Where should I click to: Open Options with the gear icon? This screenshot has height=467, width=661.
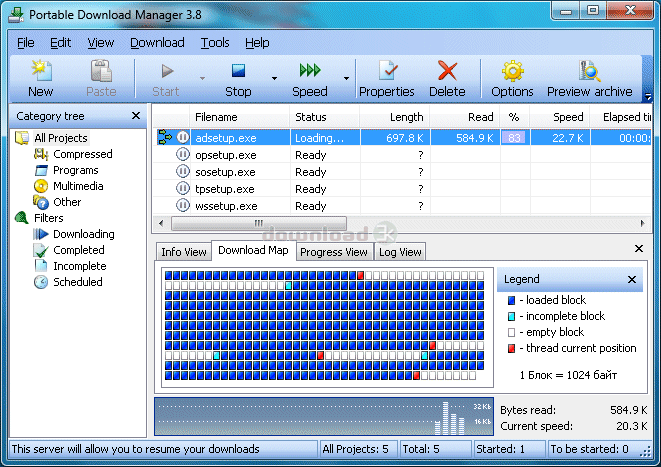click(x=512, y=72)
